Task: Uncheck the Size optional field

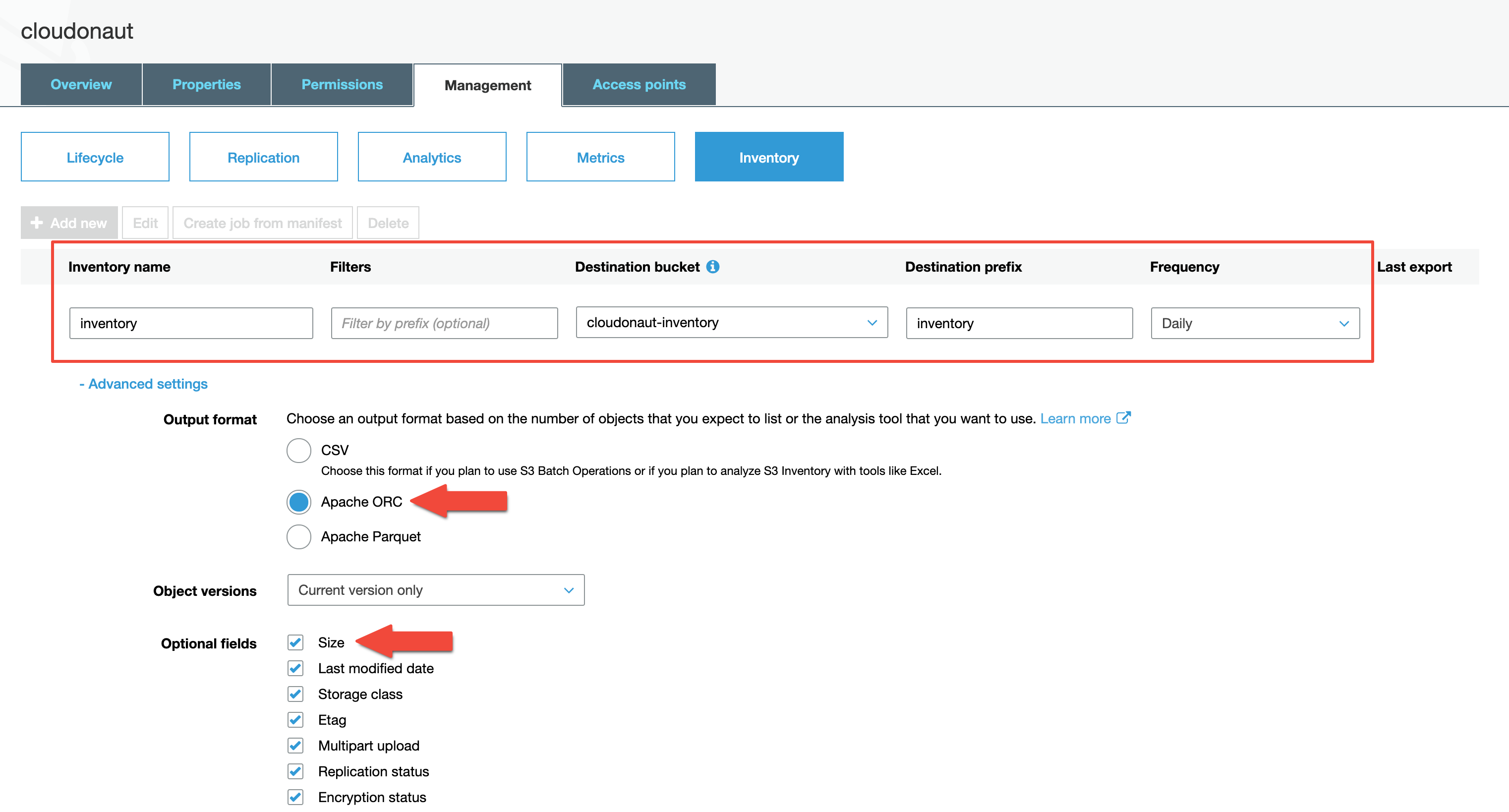Action: coord(296,642)
